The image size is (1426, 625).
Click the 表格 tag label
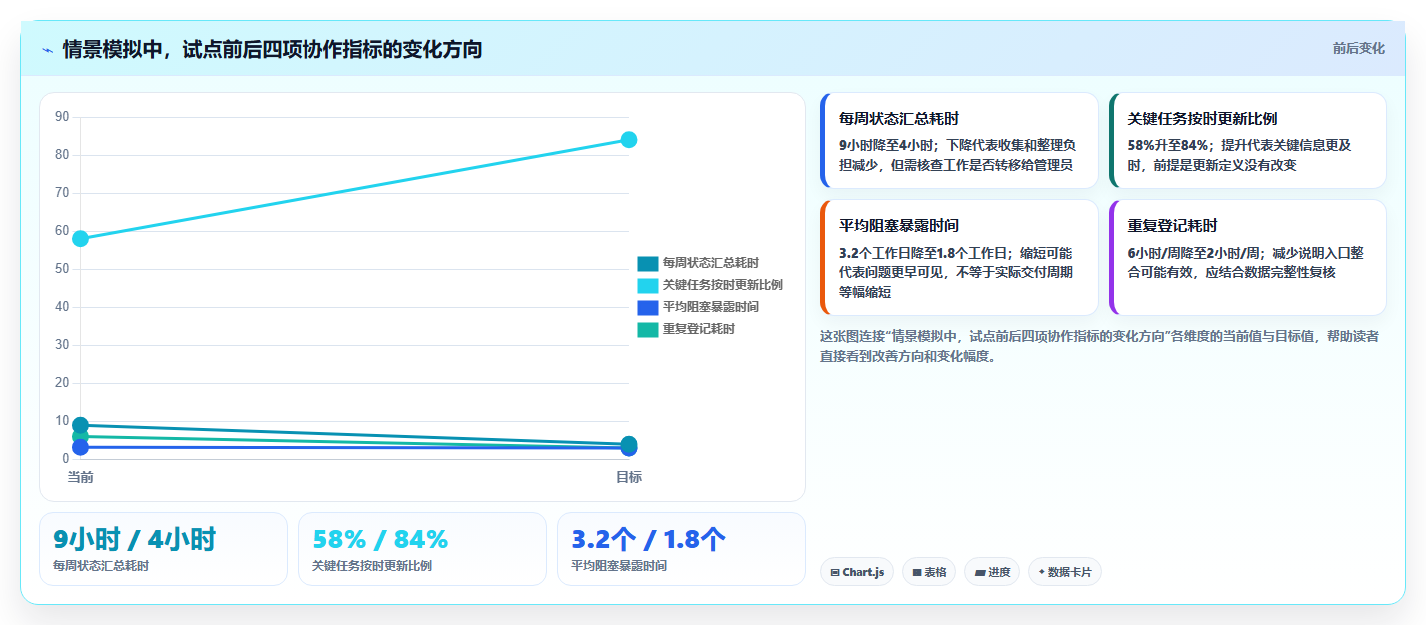935,573
